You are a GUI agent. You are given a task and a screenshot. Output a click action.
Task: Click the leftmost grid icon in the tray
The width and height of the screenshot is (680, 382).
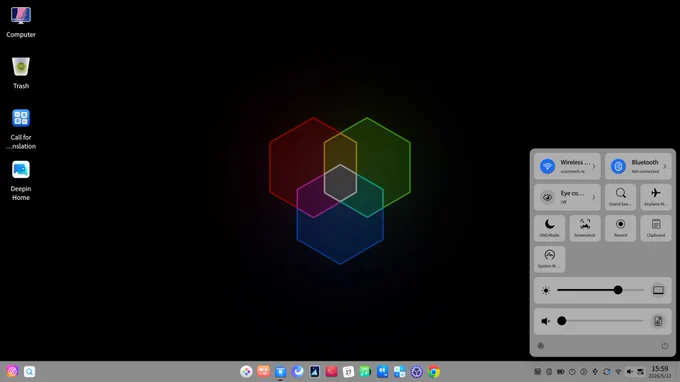pyautogui.click(x=537, y=372)
